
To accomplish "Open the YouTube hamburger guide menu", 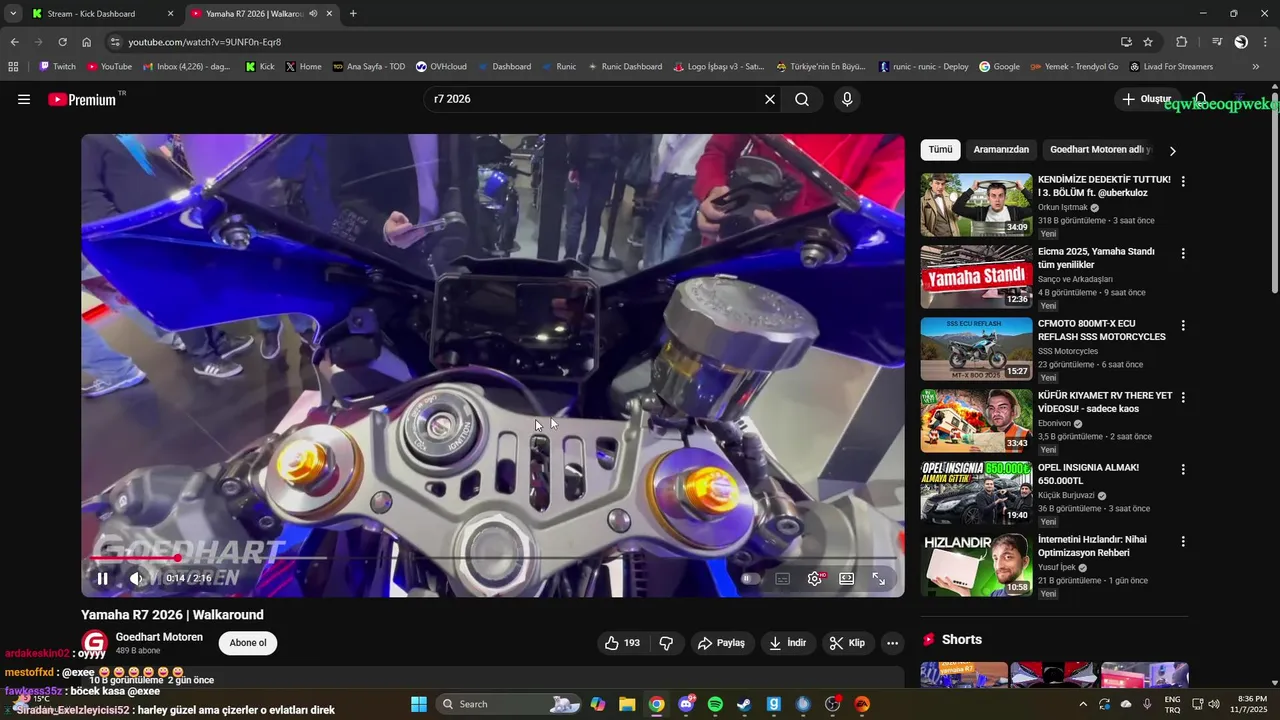I will click(24, 99).
